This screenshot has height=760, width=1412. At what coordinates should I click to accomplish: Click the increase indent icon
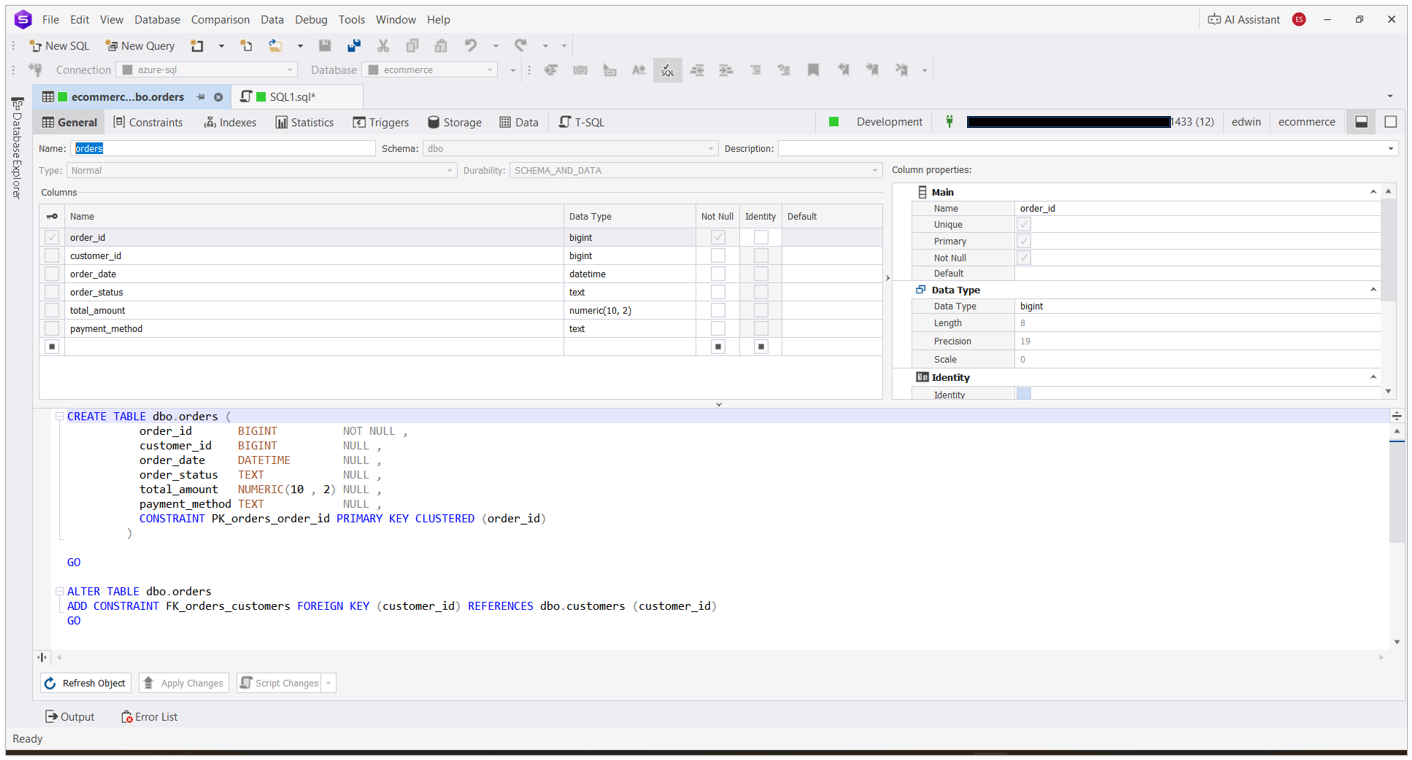click(x=726, y=70)
